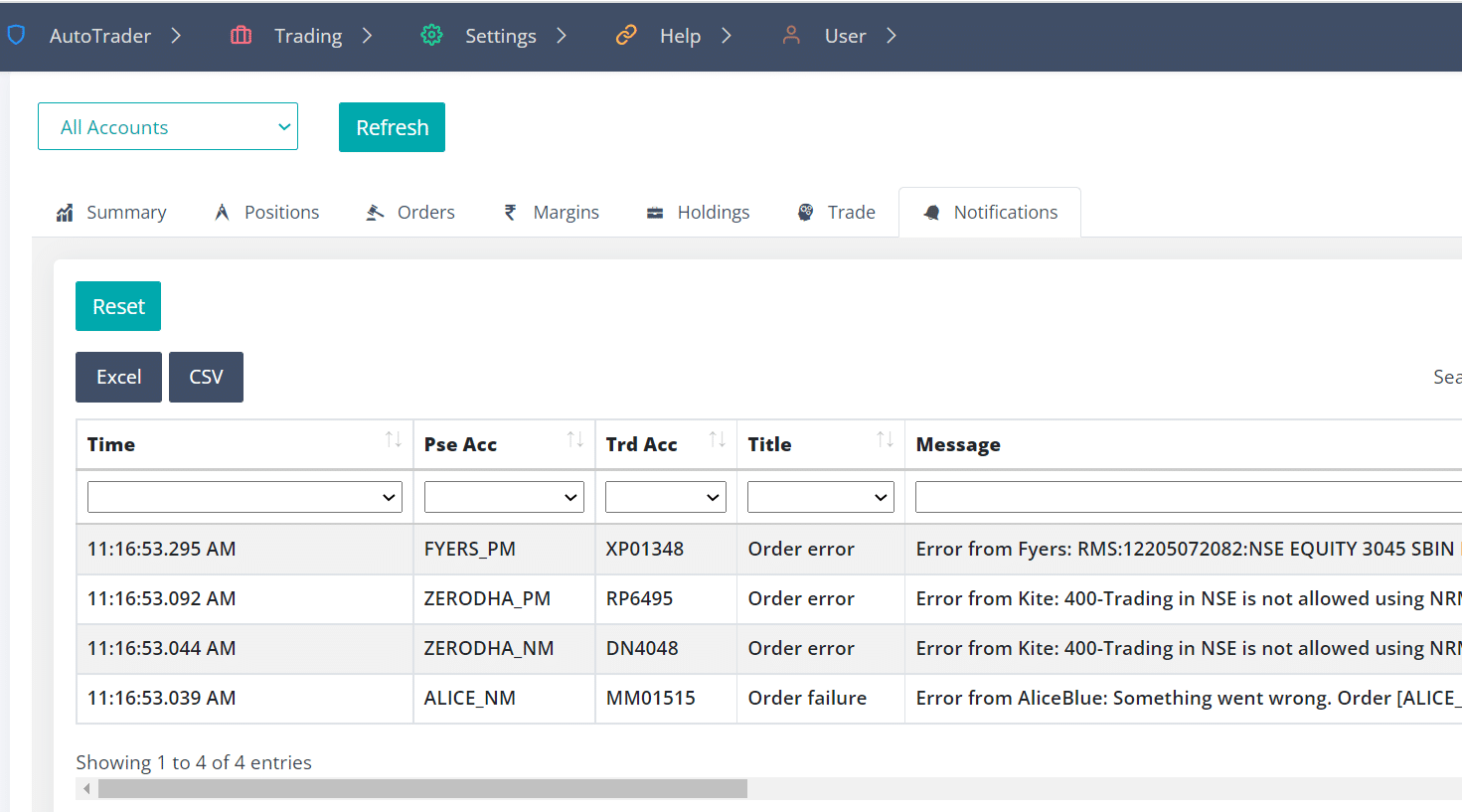This screenshot has height=812, width=1462.
Task: Open the Trd Acc filter dropdown
Action: (x=666, y=497)
